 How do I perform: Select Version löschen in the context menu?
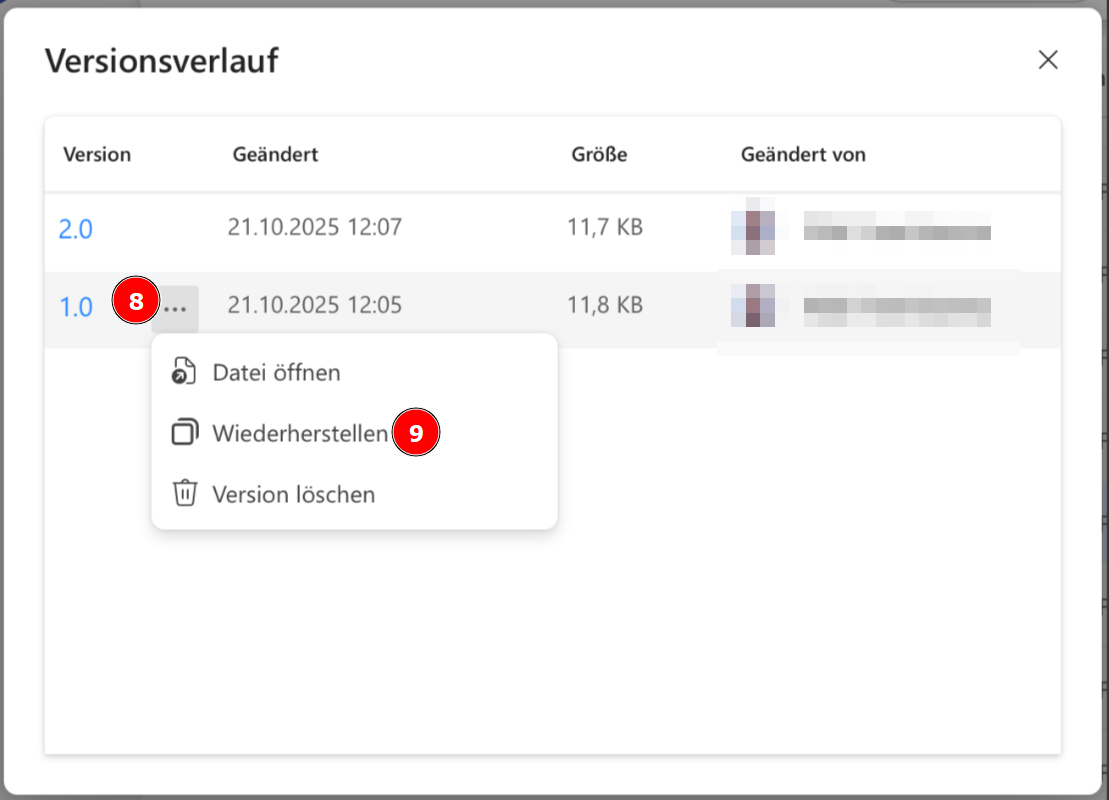[293, 494]
